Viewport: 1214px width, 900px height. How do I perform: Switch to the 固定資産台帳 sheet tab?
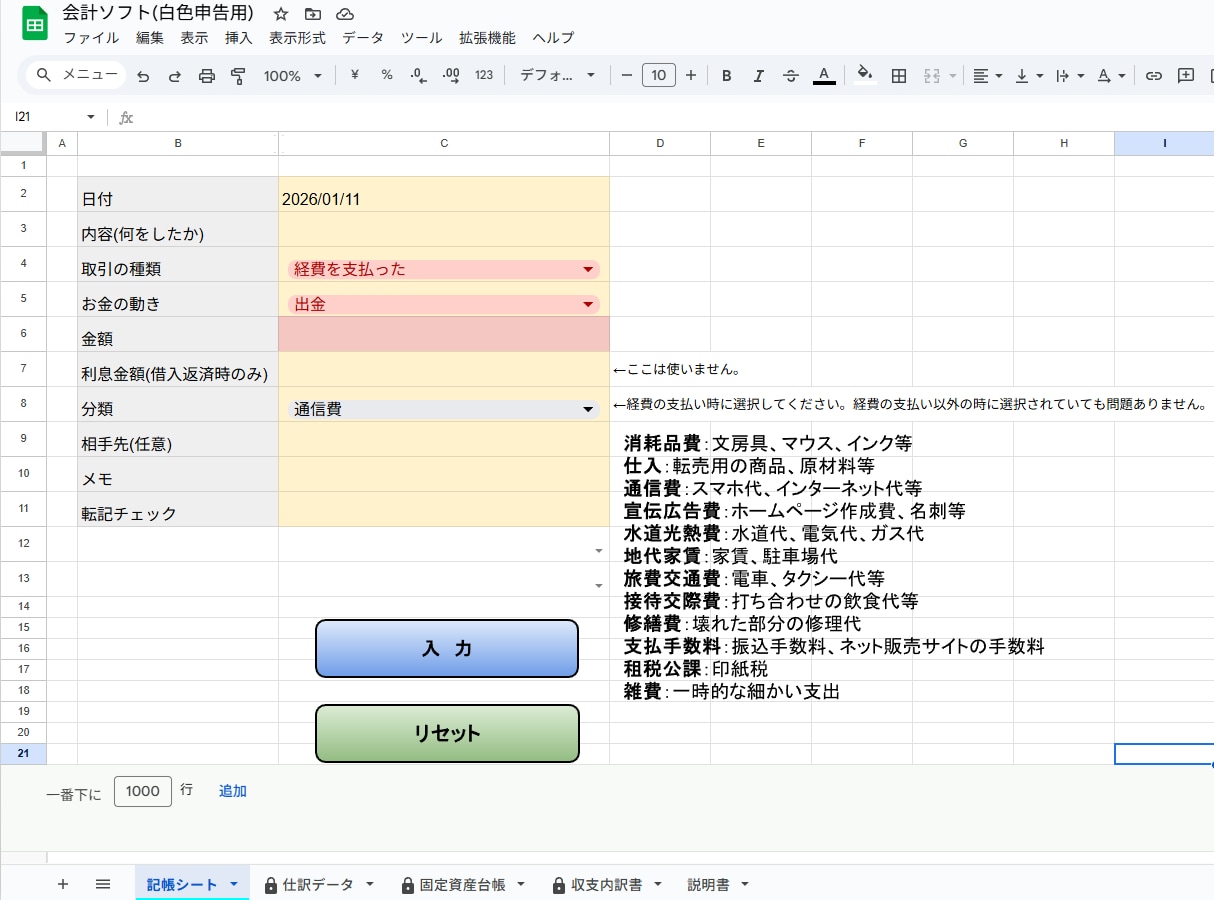click(462, 885)
